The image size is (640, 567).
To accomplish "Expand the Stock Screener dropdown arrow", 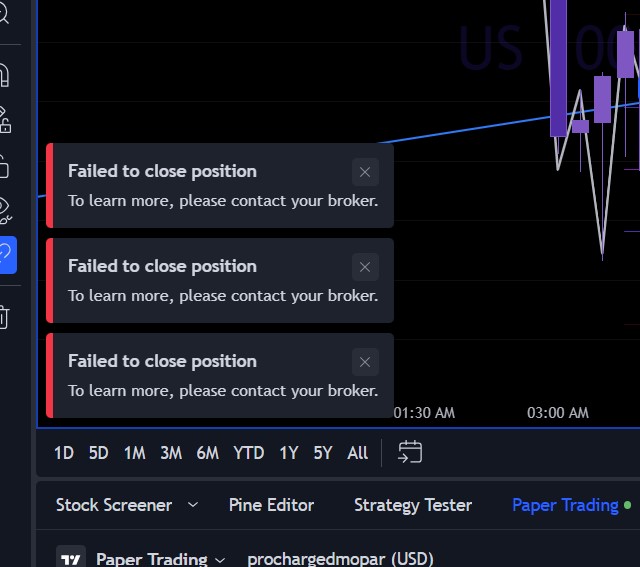I will click(193, 505).
